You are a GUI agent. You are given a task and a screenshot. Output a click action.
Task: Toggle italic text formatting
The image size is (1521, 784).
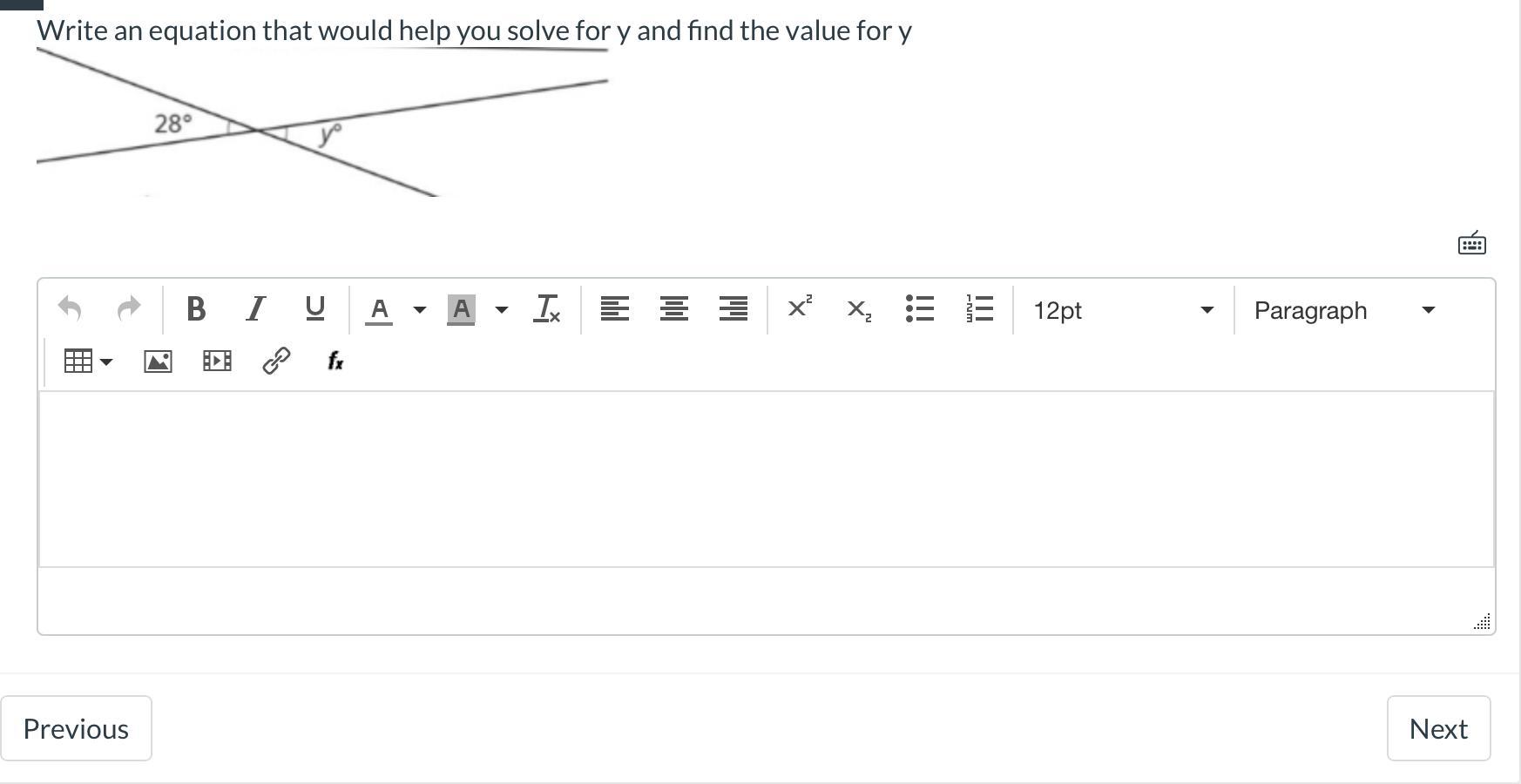[255, 309]
